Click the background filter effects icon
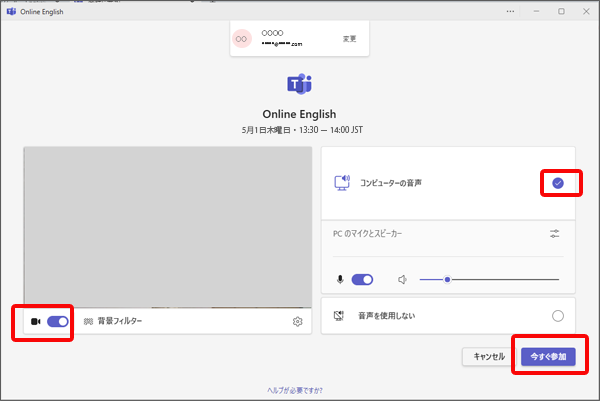Screen dimensions: 600x401 (x=88, y=321)
